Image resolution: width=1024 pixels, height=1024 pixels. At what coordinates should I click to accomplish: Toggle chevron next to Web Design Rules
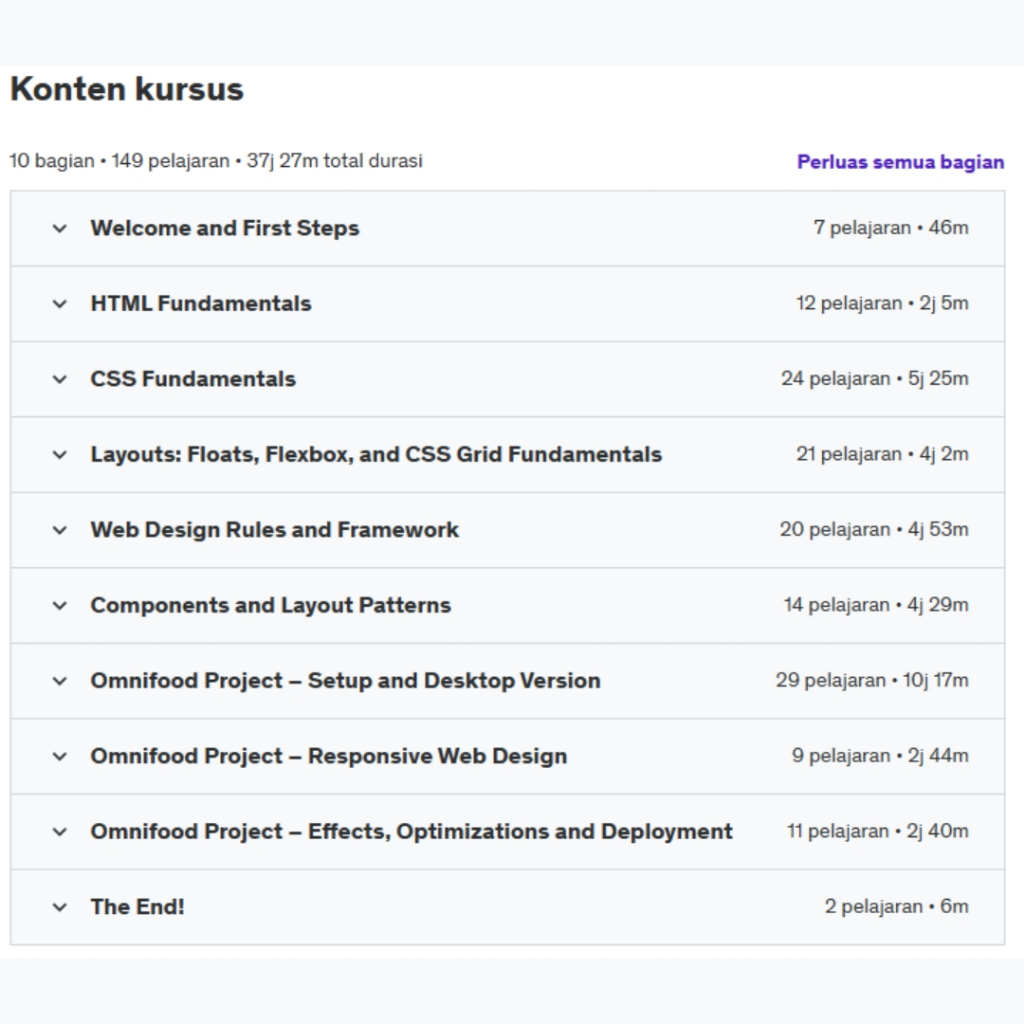pos(60,530)
